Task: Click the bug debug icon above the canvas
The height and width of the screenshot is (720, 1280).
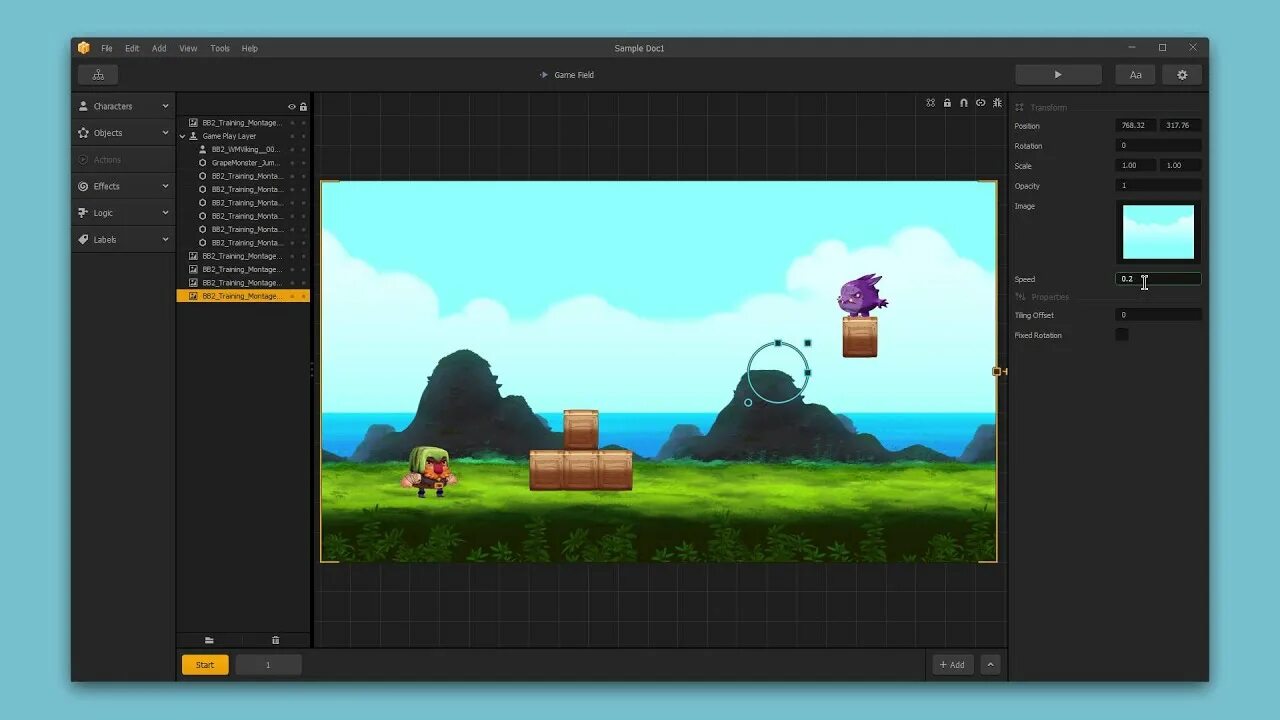Action: point(997,103)
